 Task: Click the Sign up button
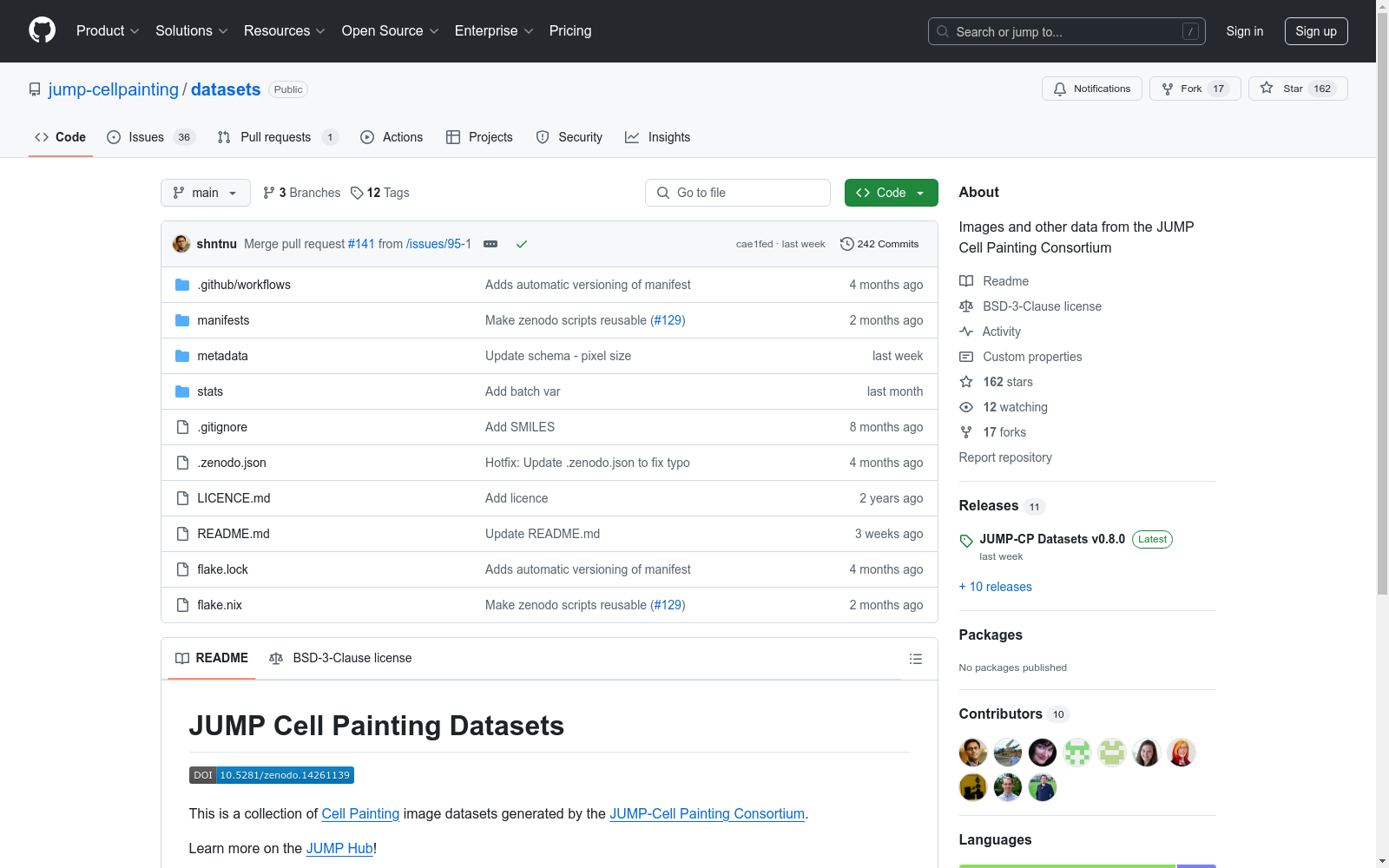(1315, 31)
